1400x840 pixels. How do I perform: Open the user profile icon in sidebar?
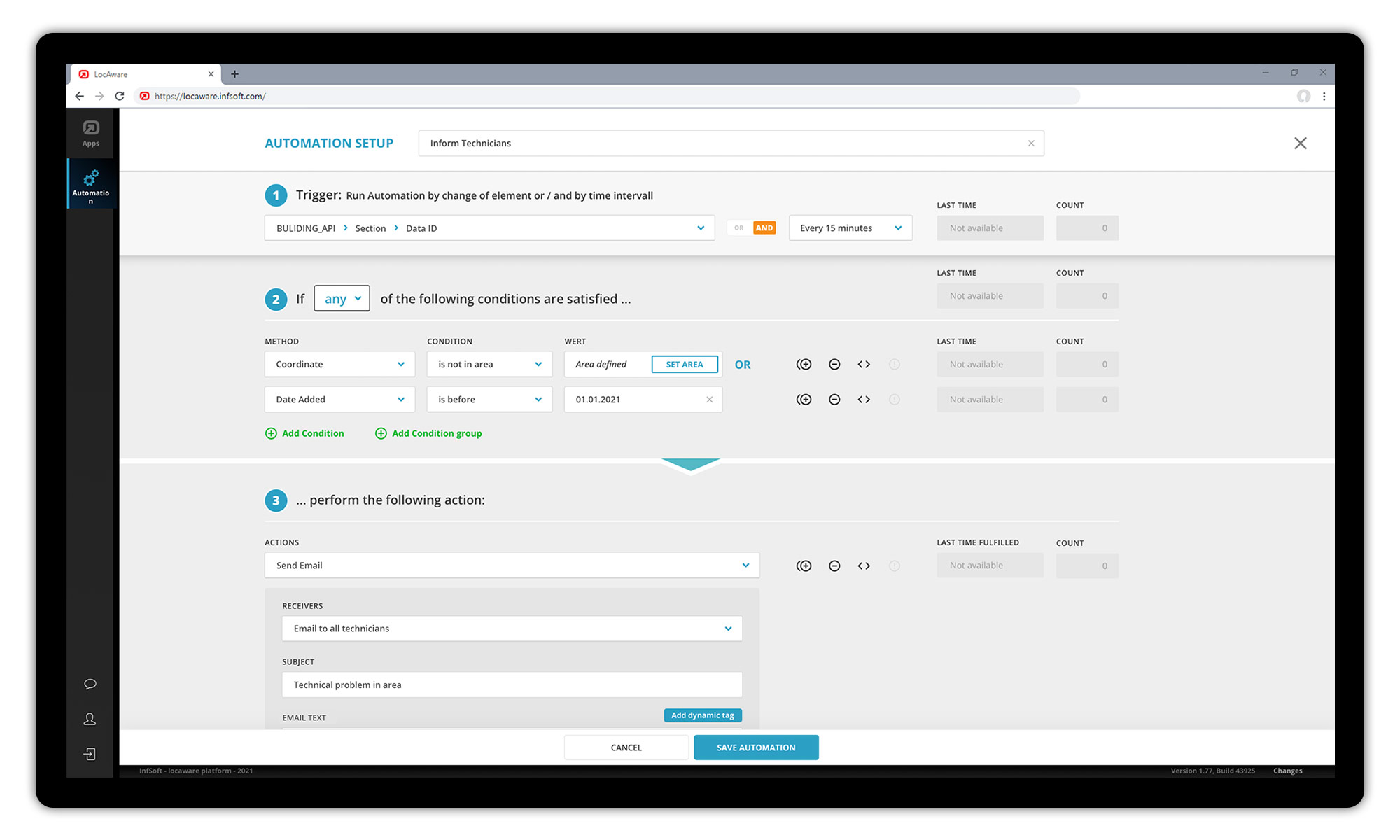point(90,719)
